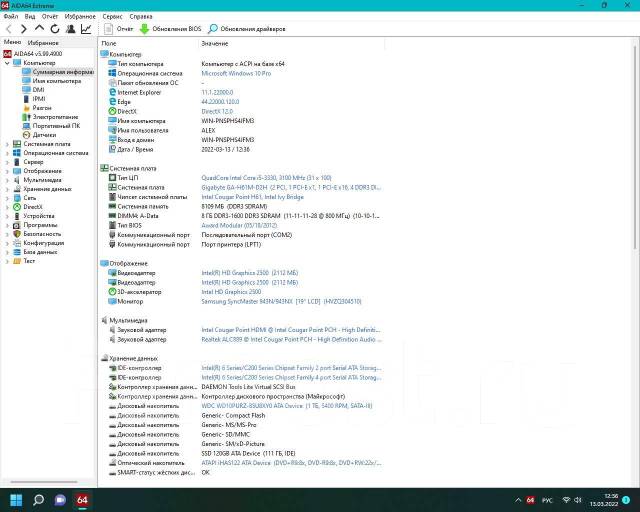The width and height of the screenshot is (640, 512).
Task: Click Обновления драйверов toolbar button
Action: click(247, 29)
